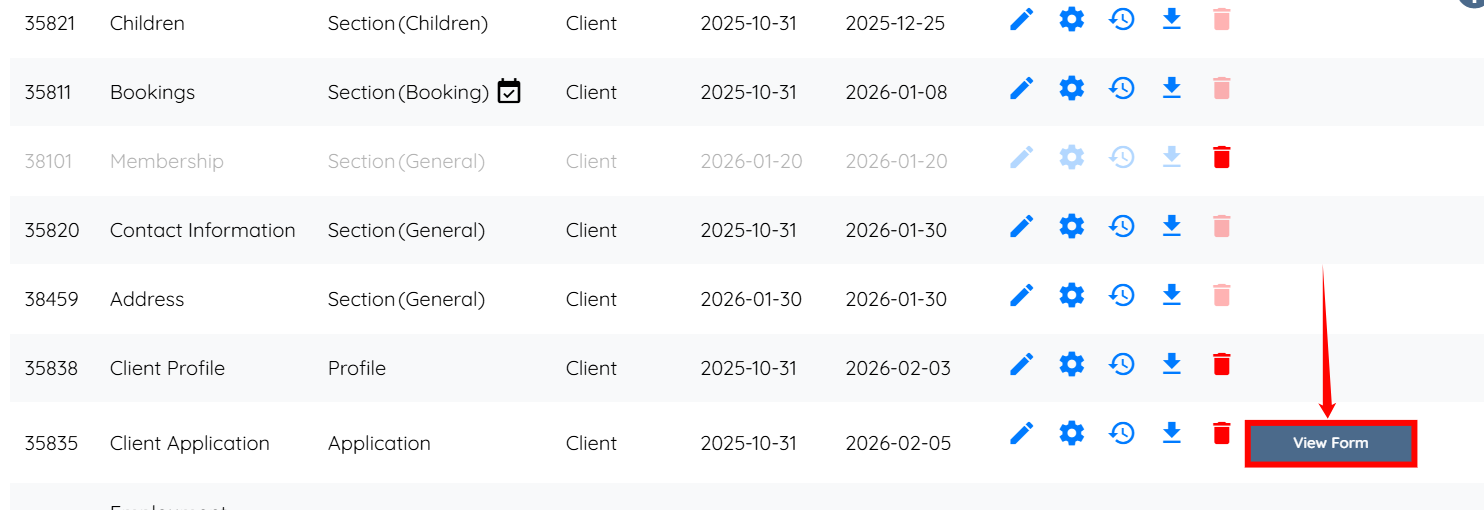
Task: Click the View Form button
Action: pyautogui.click(x=1330, y=443)
